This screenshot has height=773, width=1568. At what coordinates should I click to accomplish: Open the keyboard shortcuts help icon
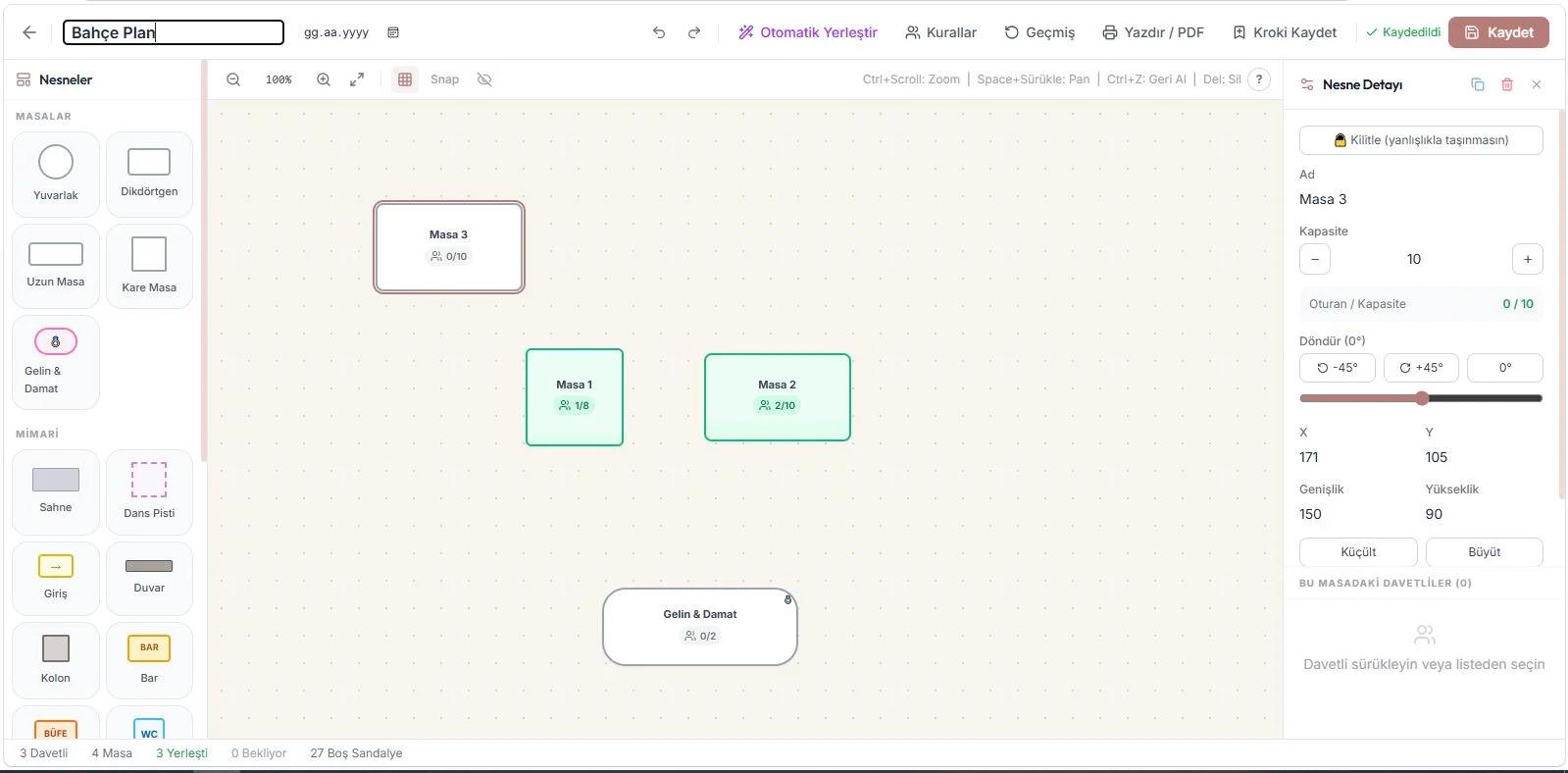(x=1259, y=79)
